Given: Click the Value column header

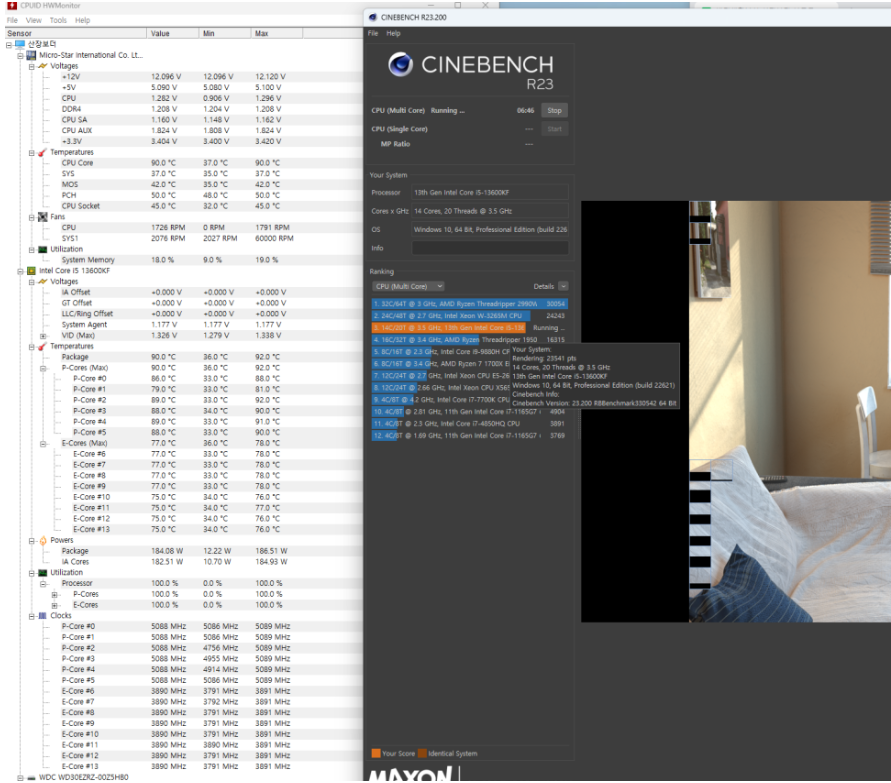Looking at the screenshot, I should (x=173, y=34).
